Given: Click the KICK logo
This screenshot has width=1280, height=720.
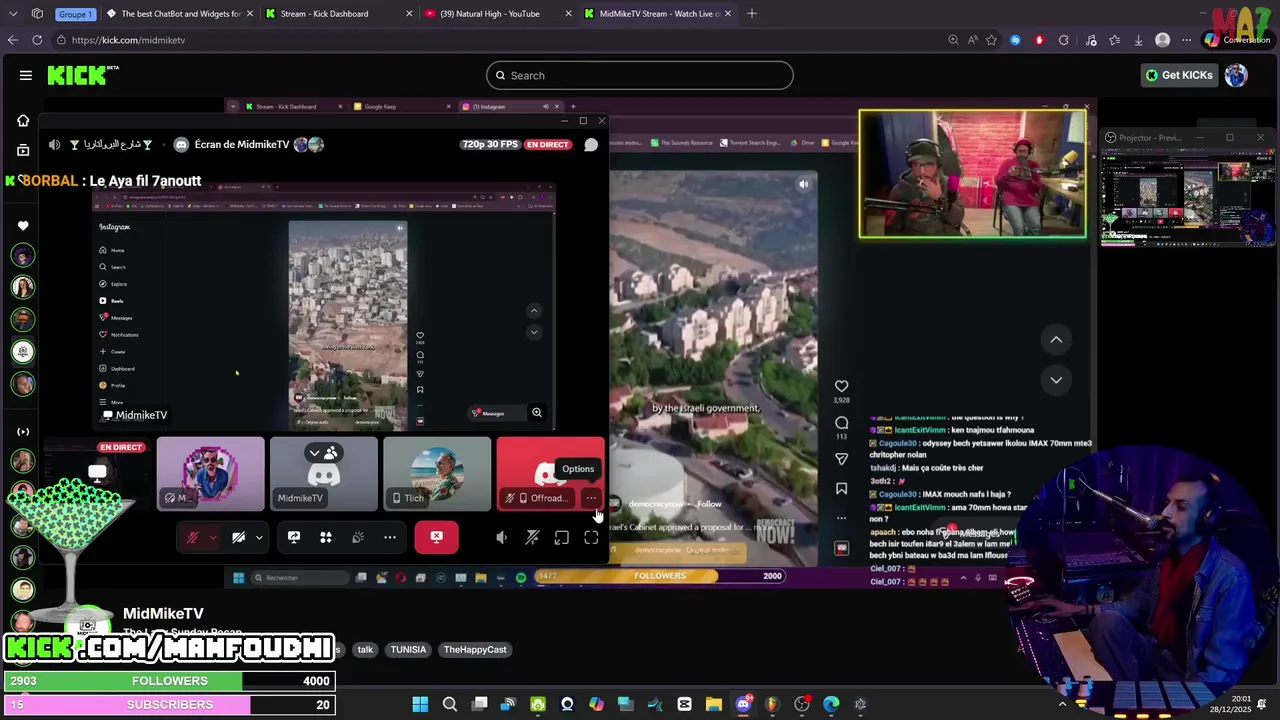Looking at the screenshot, I should (x=81, y=75).
